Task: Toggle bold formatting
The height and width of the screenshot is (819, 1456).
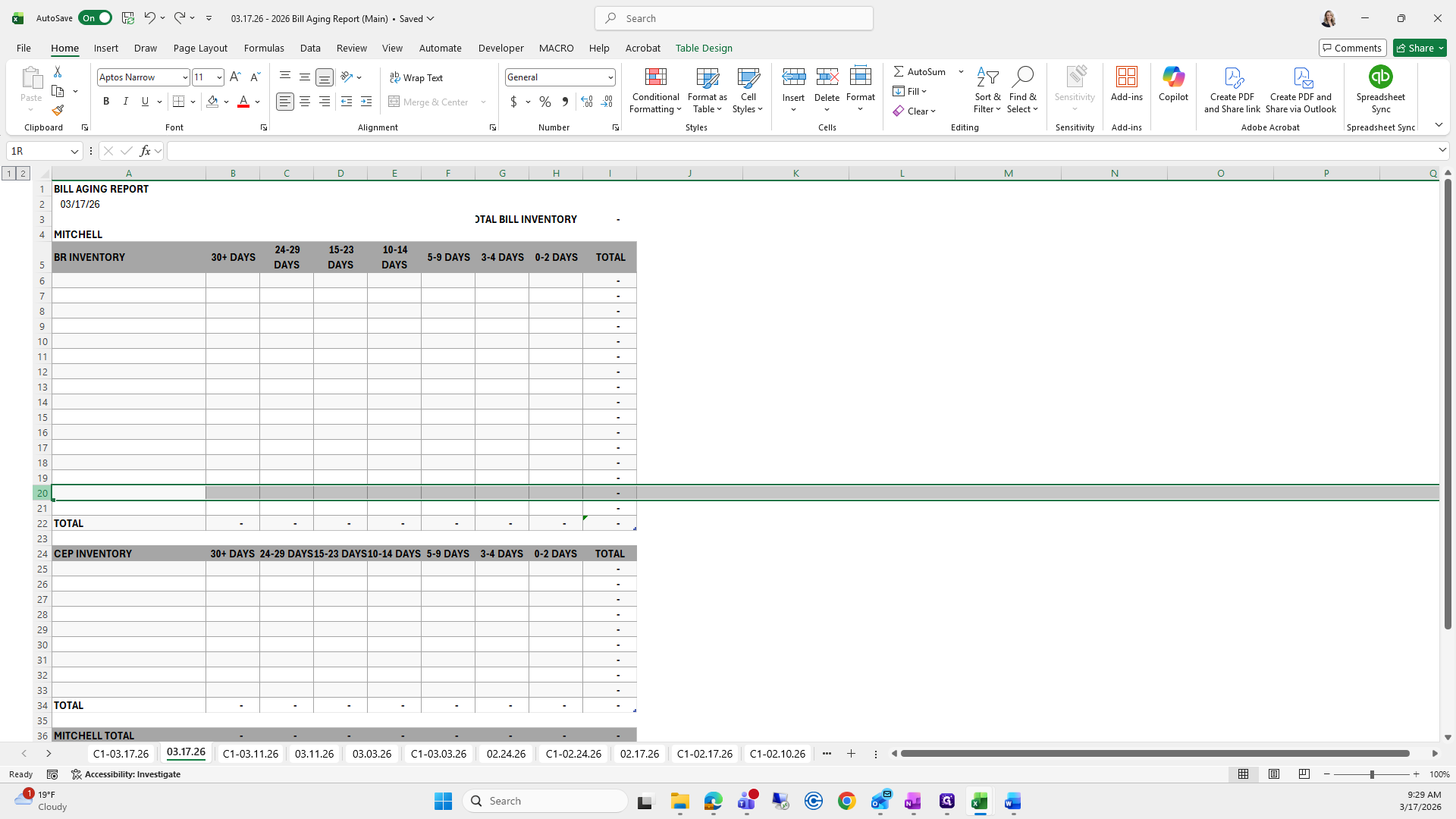Action: pos(106,102)
